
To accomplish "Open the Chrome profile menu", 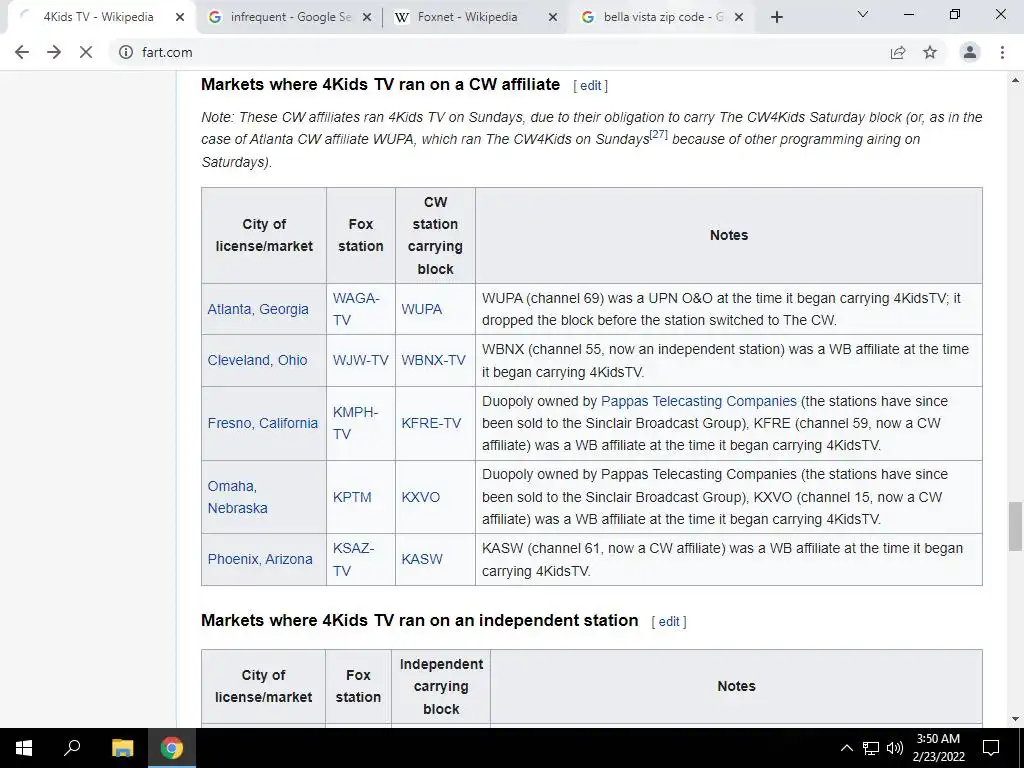I will click(x=970, y=52).
